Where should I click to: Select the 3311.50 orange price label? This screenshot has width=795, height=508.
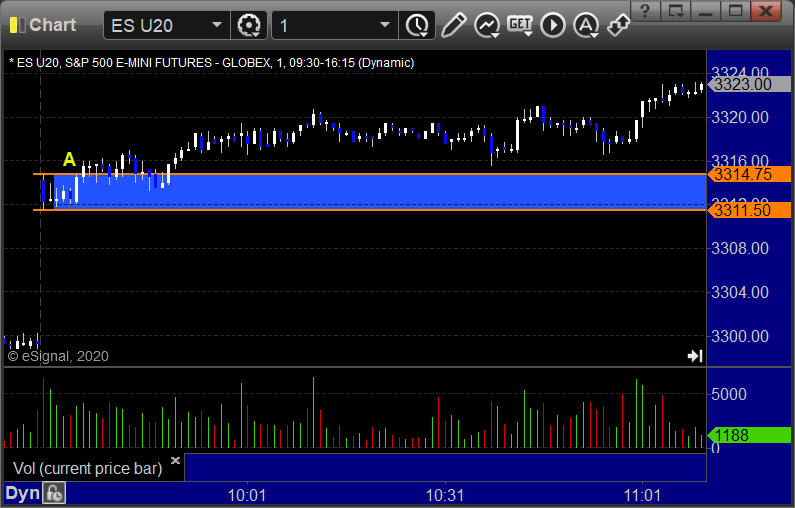pyautogui.click(x=749, y=210)
